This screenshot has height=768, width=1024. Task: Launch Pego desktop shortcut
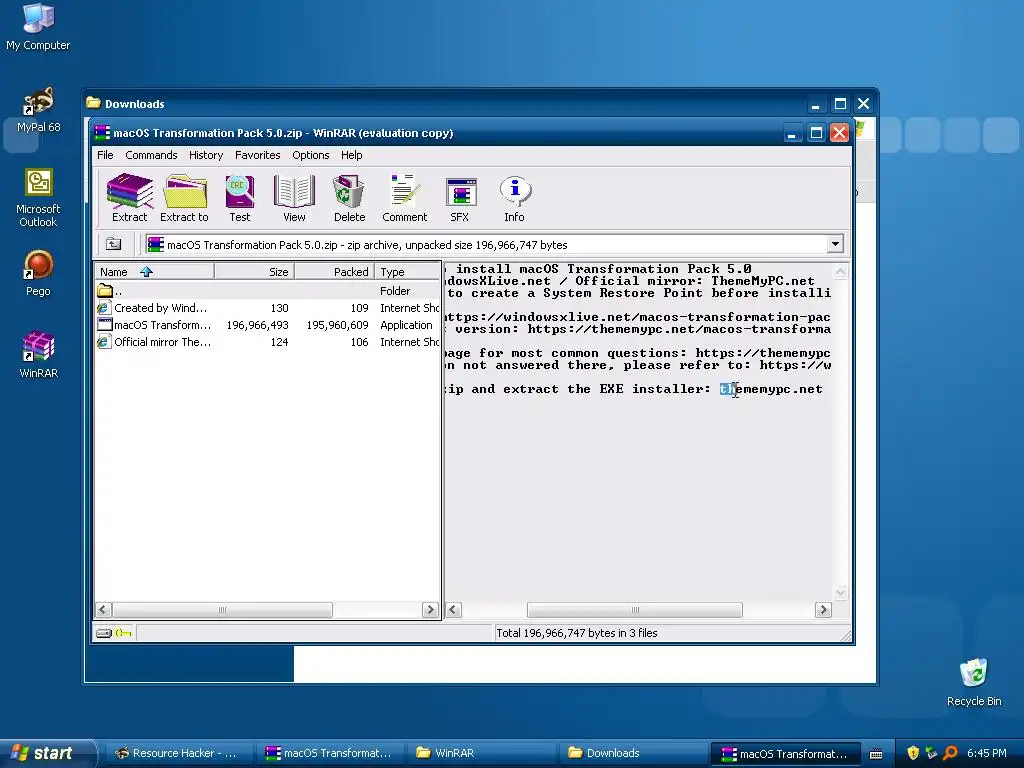click(38, 274)
